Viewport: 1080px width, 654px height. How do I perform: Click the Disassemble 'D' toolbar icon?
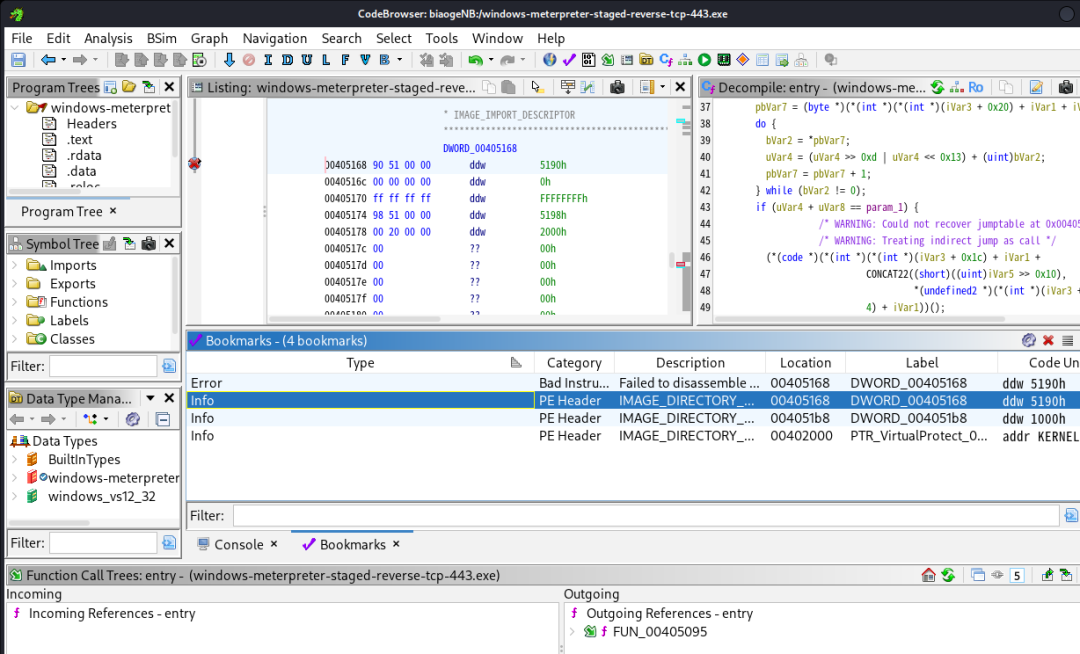[287, 60]
